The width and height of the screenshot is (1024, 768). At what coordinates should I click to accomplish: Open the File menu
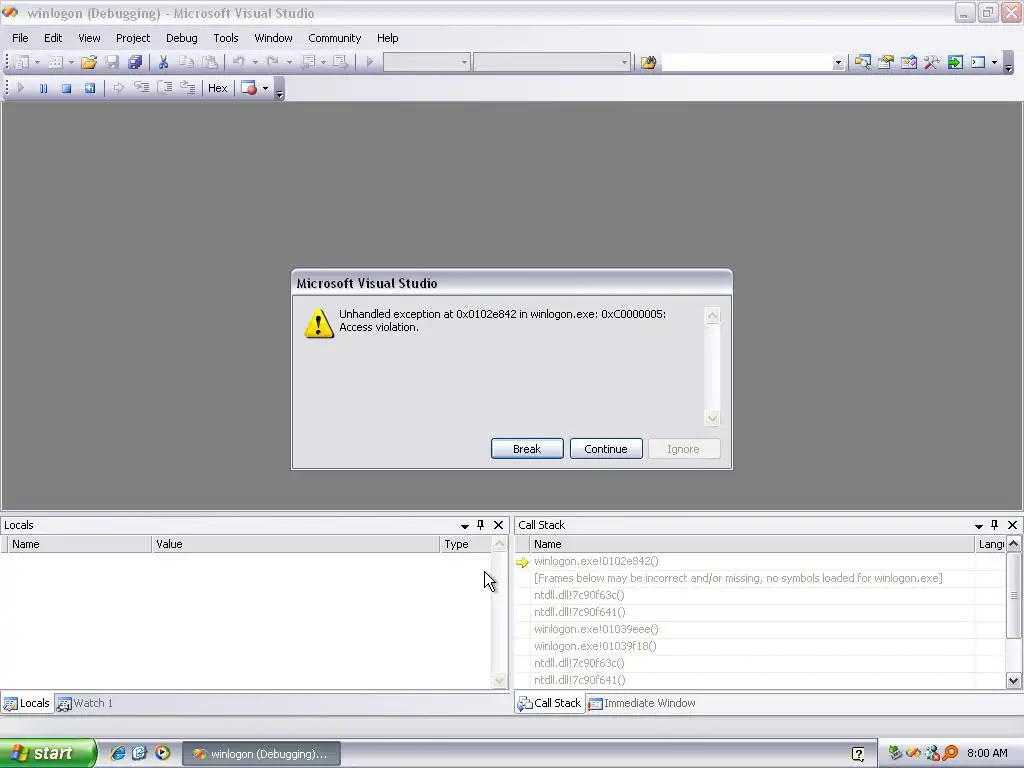pyautogui.click(x=20, y=38)
